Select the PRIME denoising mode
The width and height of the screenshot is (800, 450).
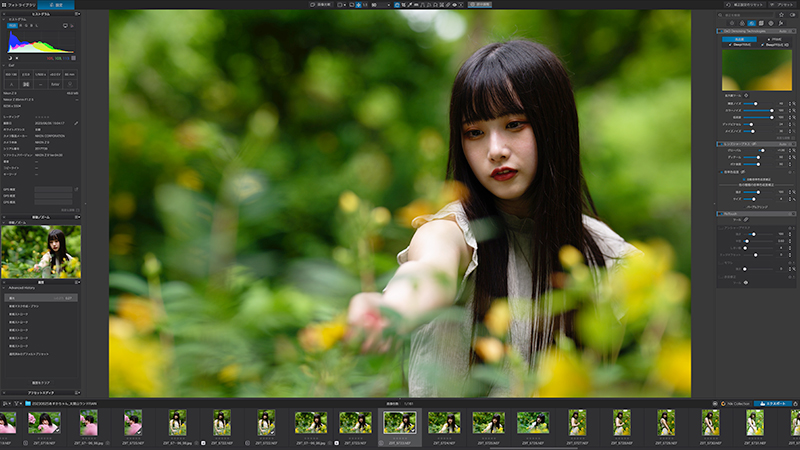click(x=774, y=39)
